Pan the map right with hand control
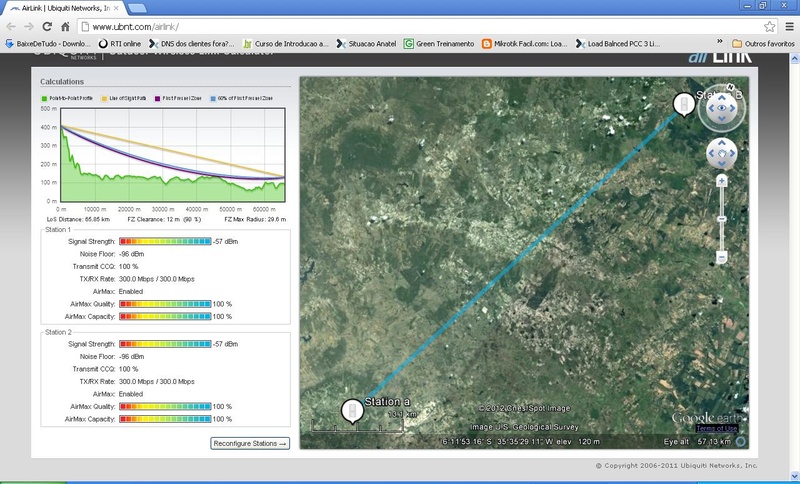This screenshot has height=484, width=800. pos(732,154)
